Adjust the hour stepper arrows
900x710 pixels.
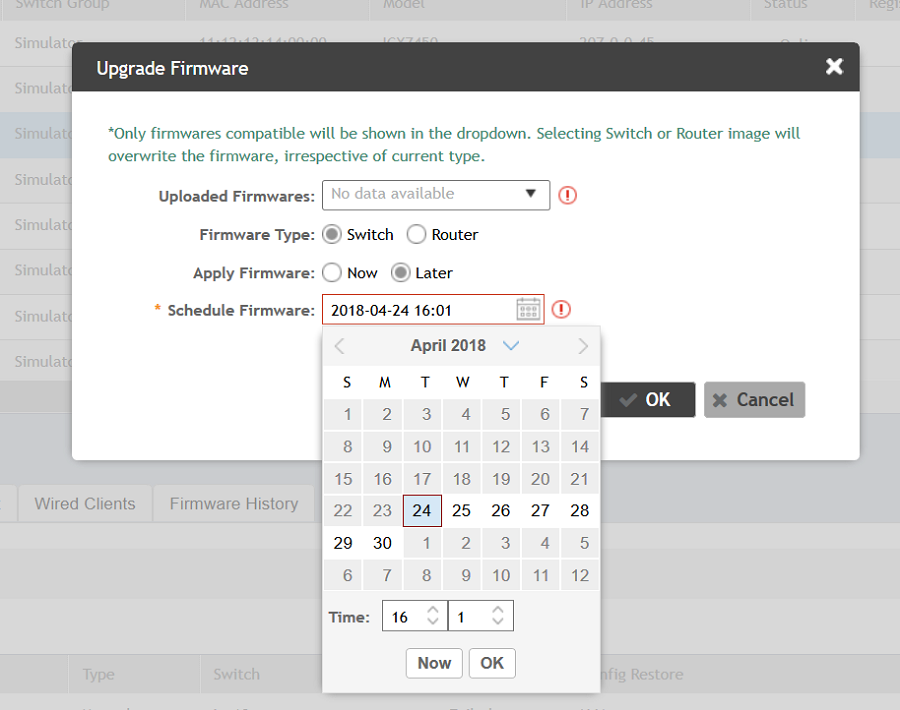coord(432,617)
